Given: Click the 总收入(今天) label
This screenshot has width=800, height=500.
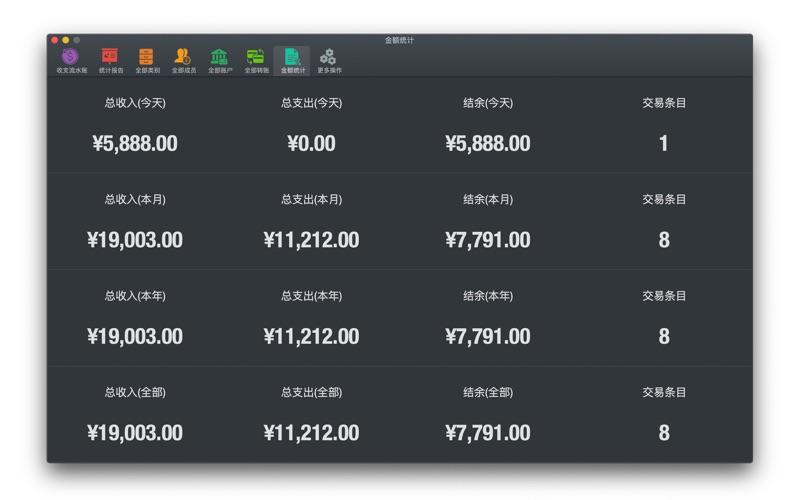Looking at the screenshot, I should (135, 103).
